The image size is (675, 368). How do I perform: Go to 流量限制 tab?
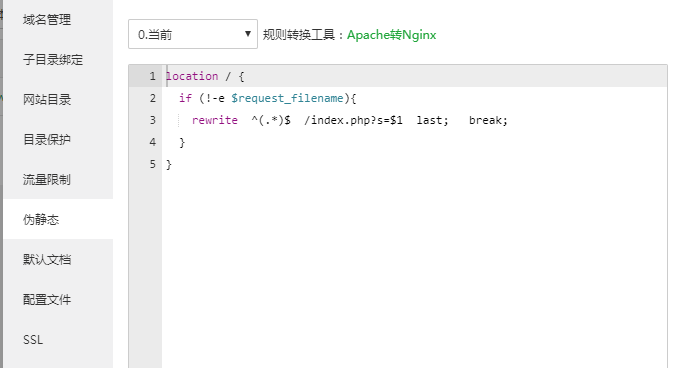(x=47, y=180)
